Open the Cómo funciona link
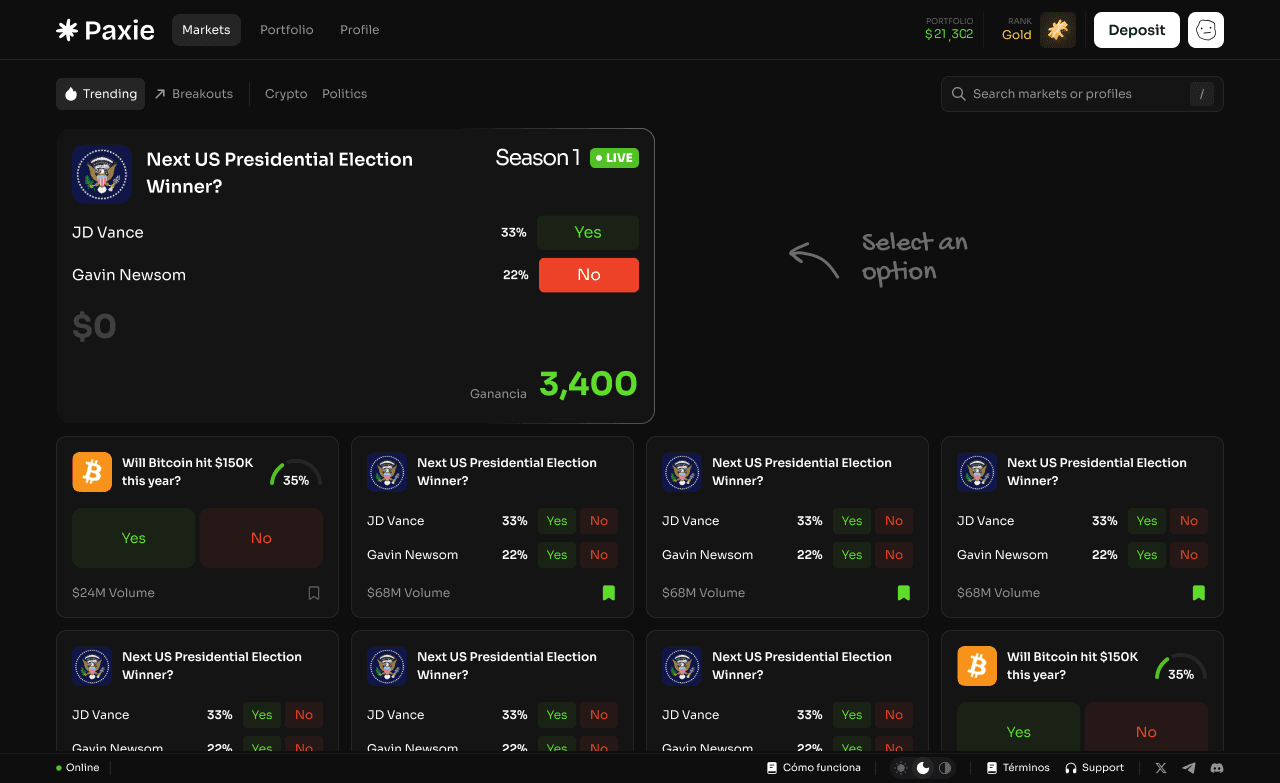This screenshot has height=783, width=1280. (x=814, y=768)
